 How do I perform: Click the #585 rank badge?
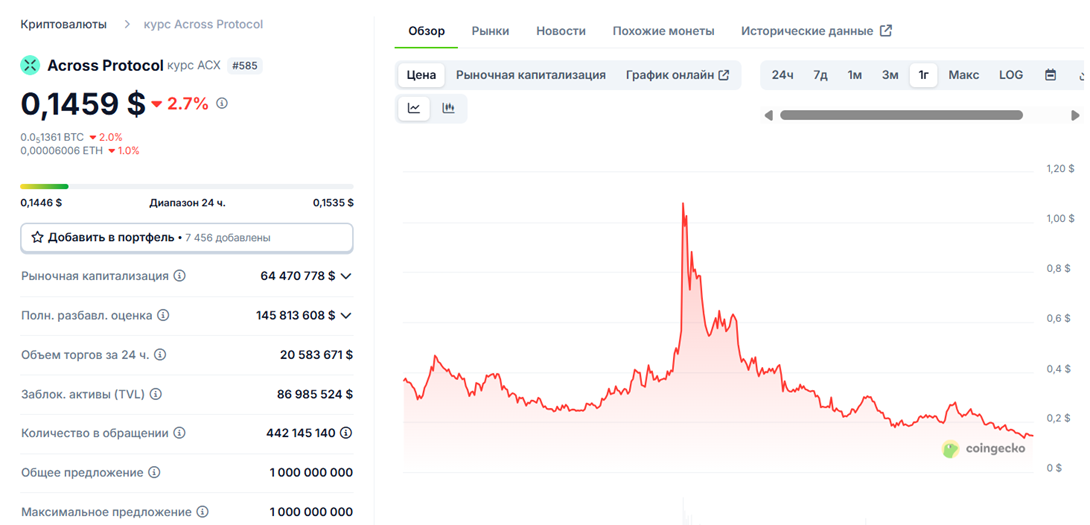(245, 66)
